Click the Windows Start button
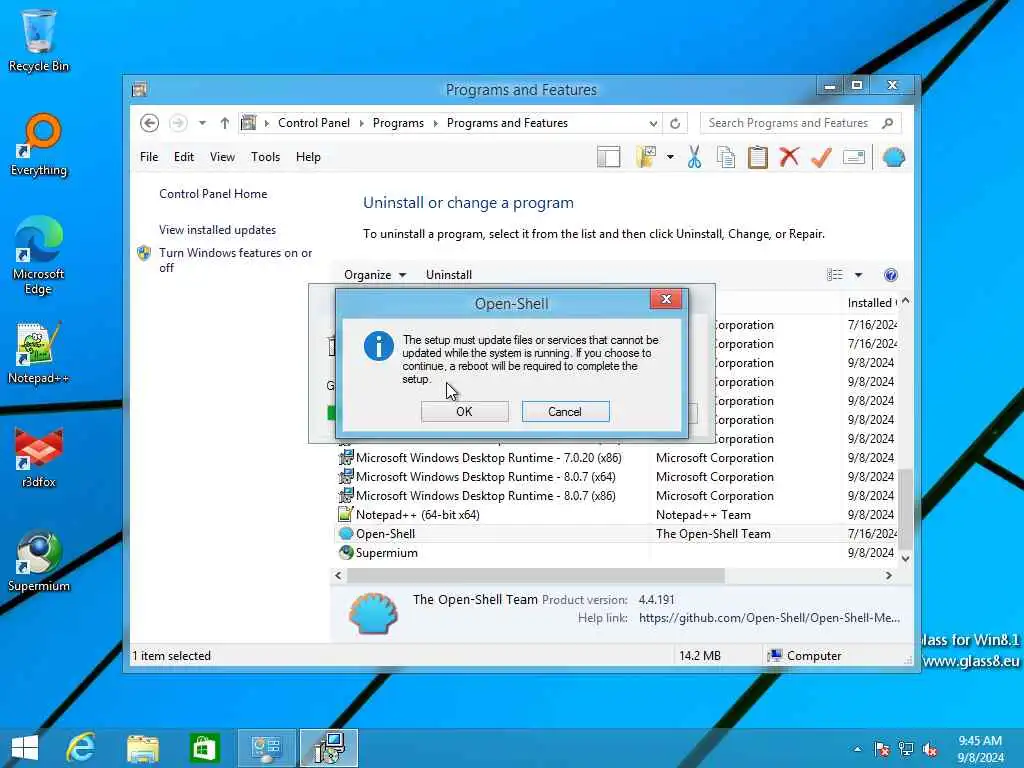1024x768 pixels. [x=25, y=748]
